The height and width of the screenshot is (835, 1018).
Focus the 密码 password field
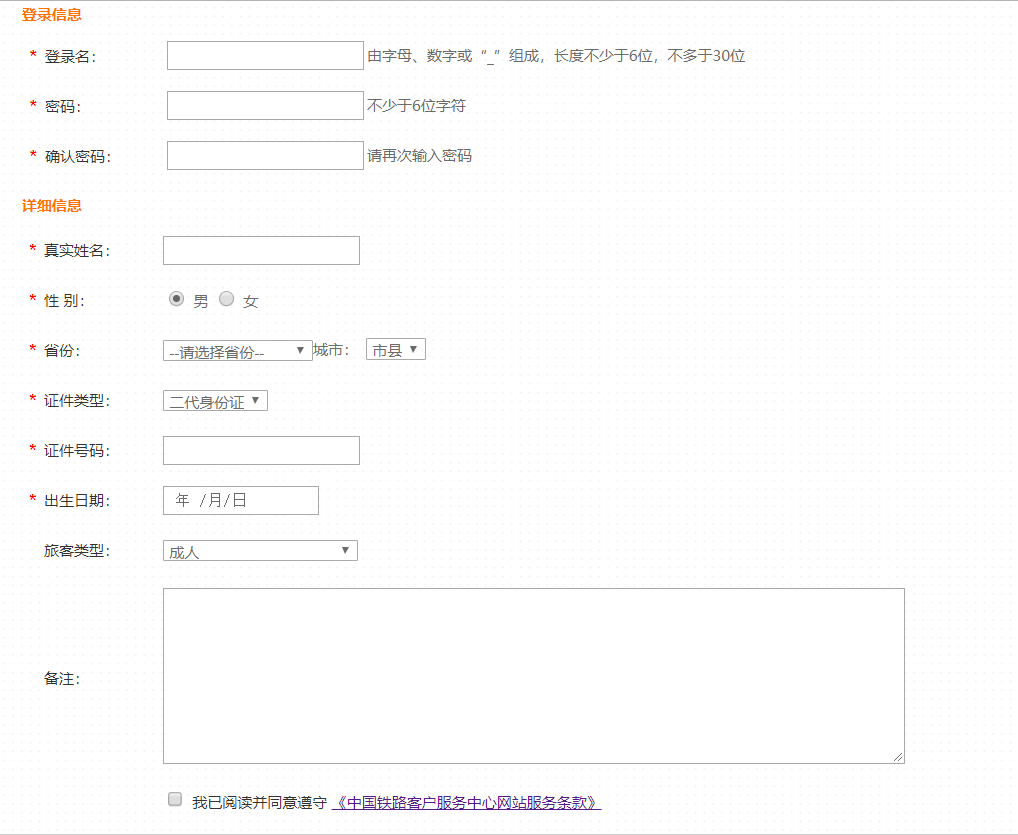(x=265, y=106)
